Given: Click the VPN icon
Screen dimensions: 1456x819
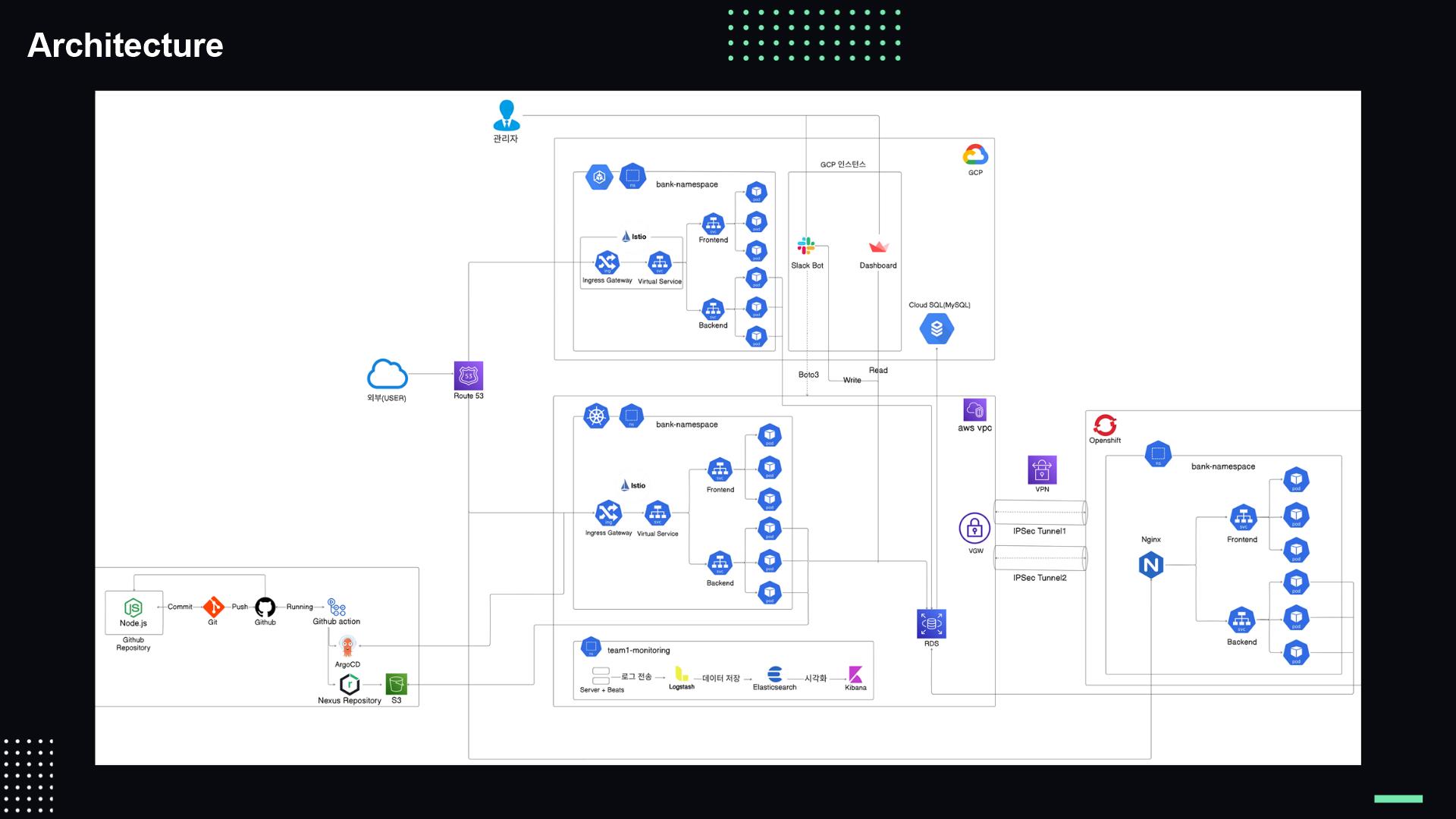Looking at the screenshot, I should pos(1042,470).
